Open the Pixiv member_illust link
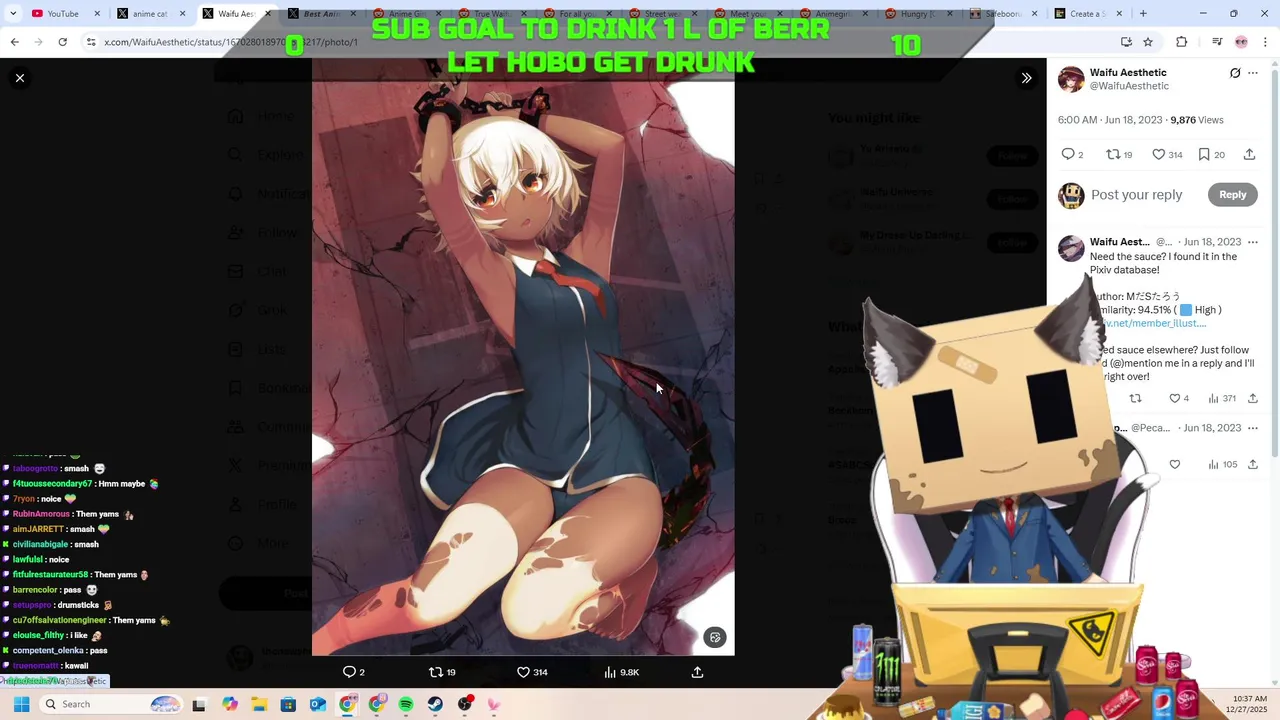 pyautogui.click(x=1155, y=323)
